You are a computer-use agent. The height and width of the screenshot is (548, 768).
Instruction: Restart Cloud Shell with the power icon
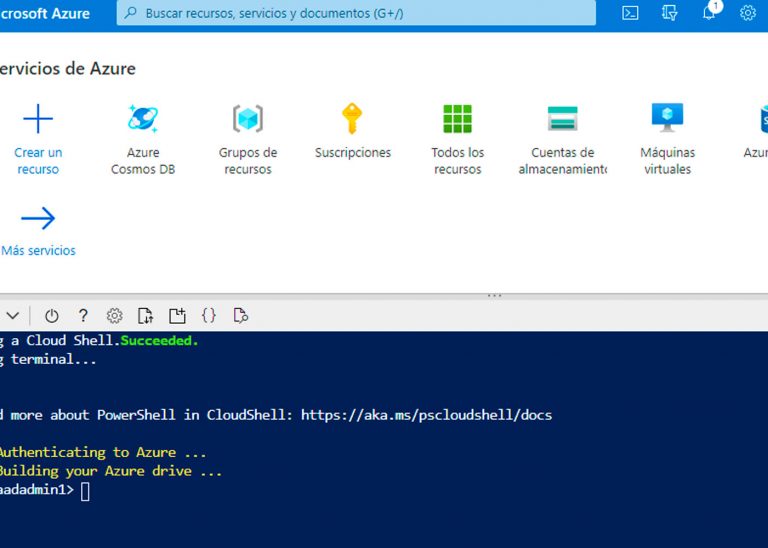(x=52, y=315)
